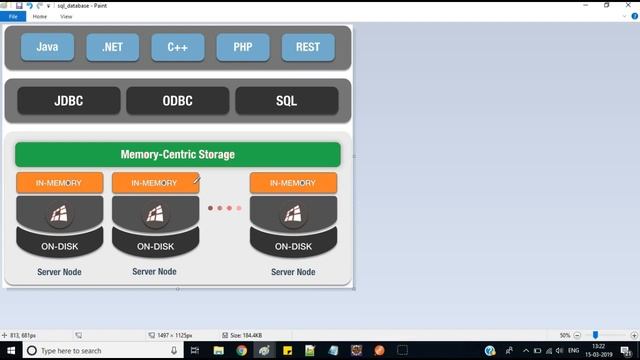
Task: Open Task View from taskbar
Action: coord(195,351)
